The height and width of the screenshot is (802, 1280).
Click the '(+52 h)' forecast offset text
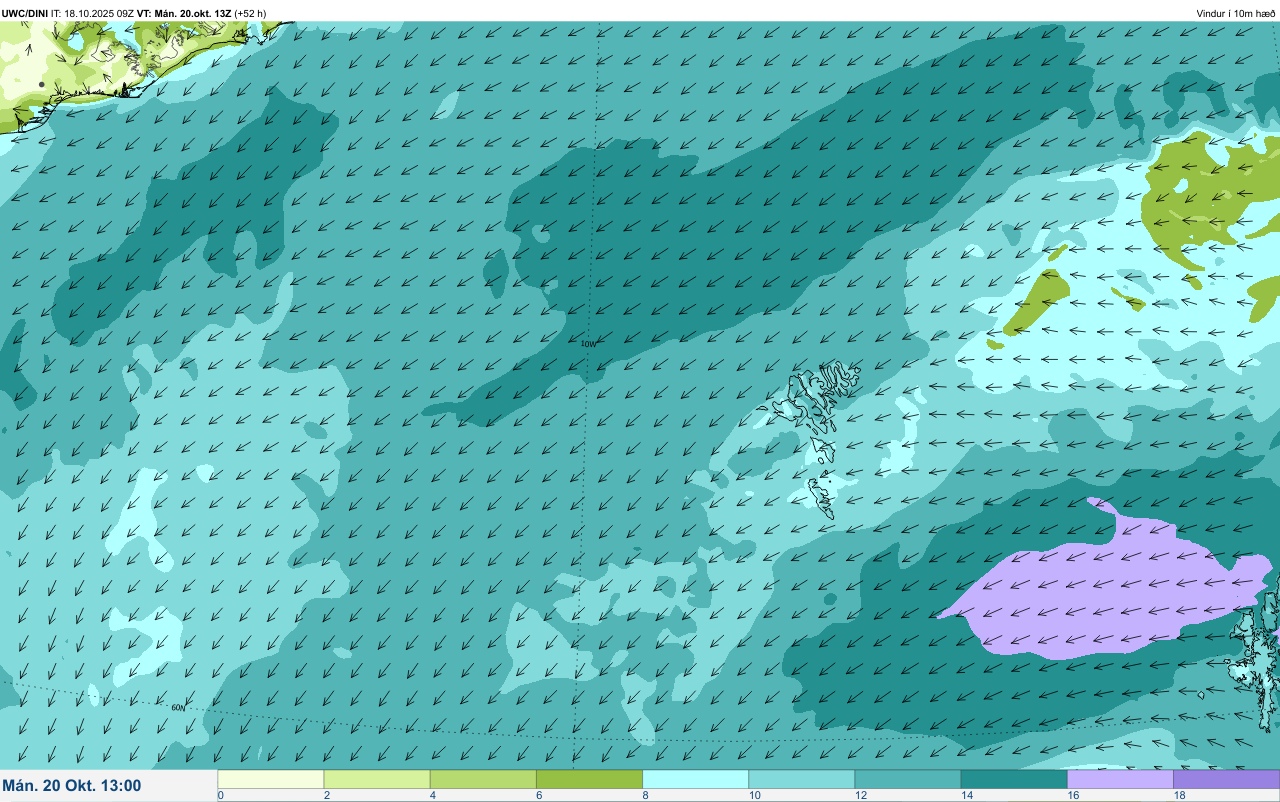click(x=250, y=13)
